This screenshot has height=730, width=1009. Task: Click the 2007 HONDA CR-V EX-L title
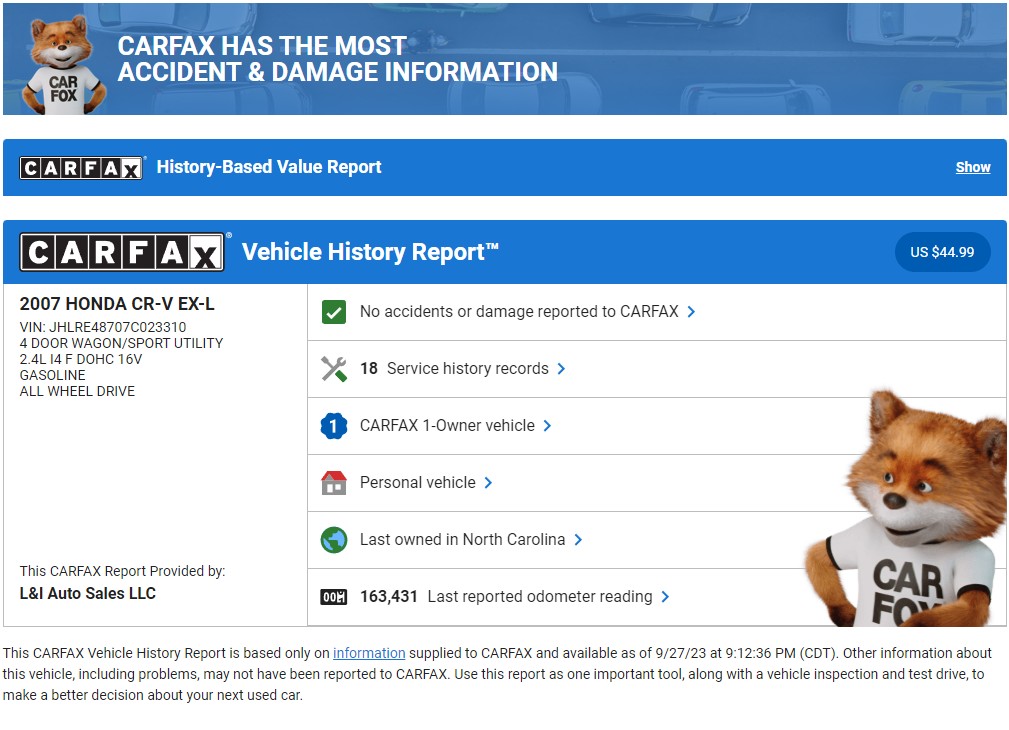coord(117,304)
